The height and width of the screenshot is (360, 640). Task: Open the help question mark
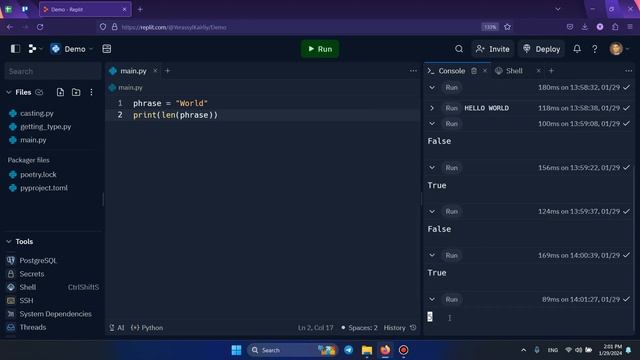click(x=595, y=49)
